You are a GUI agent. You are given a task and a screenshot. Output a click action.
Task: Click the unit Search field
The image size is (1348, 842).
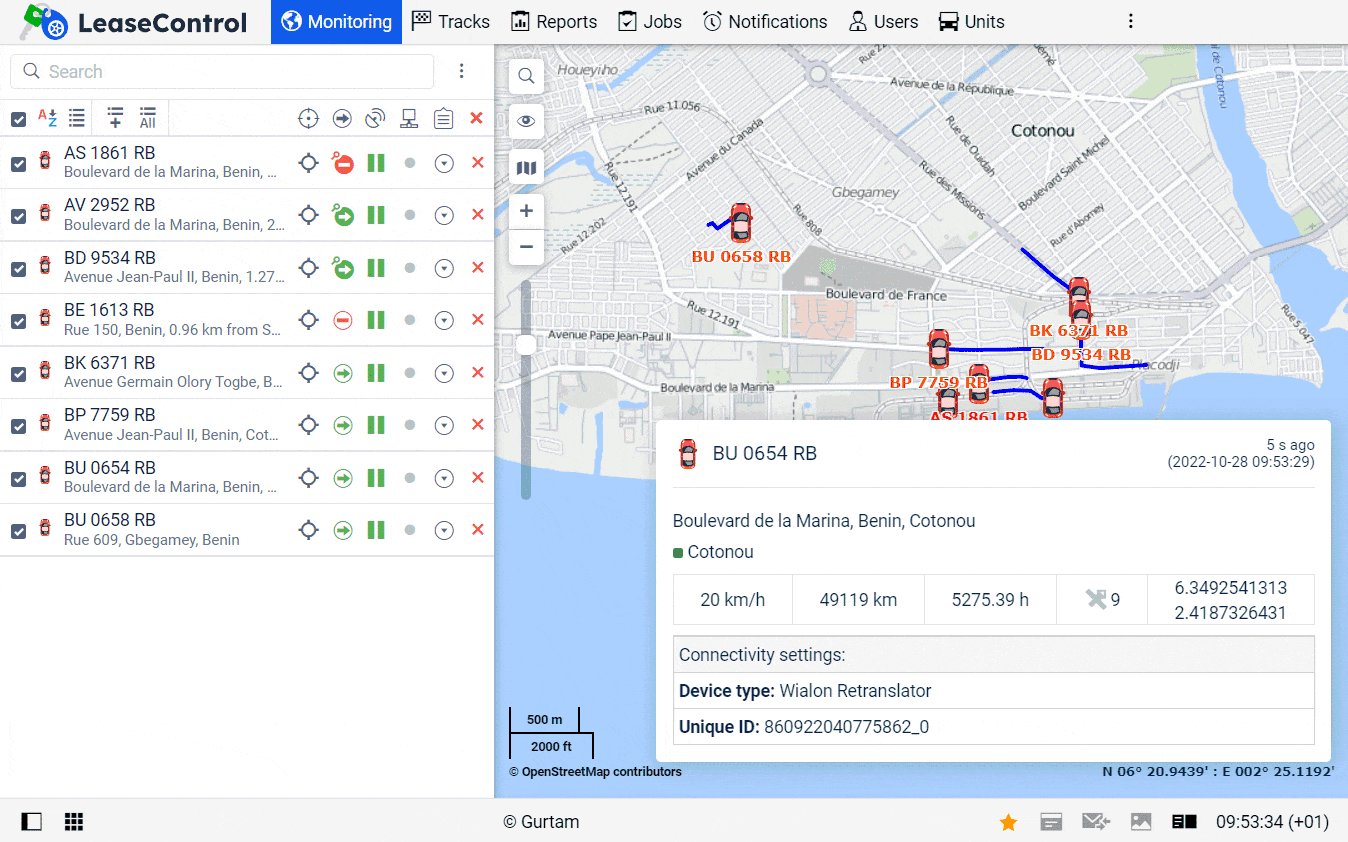click(x=222, y=72)
